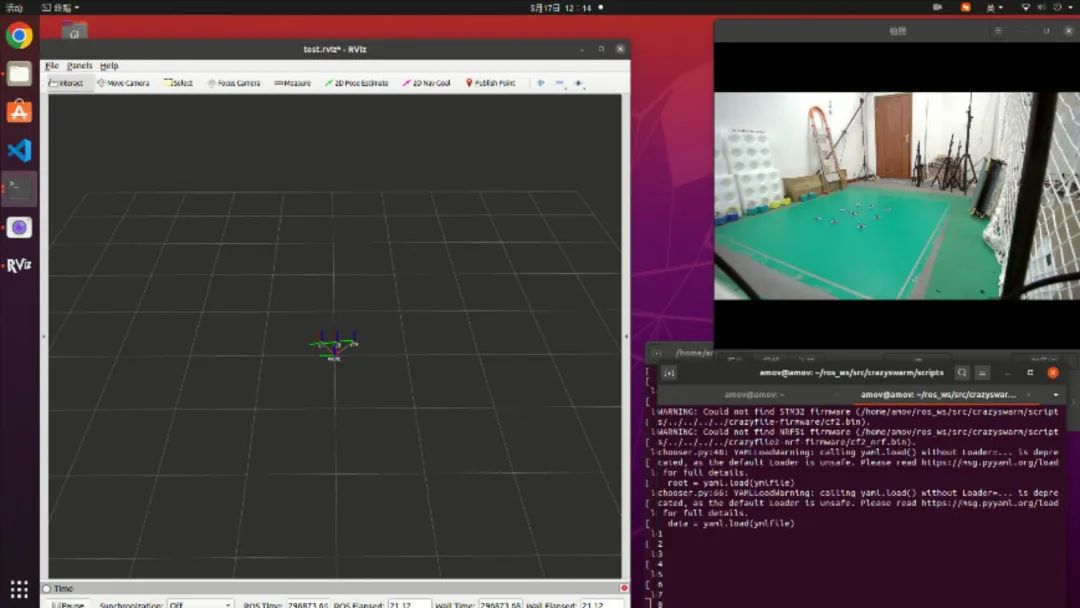Click the new tab button in terminal
Image resolution: width=1080 pixels, height=608 pixels.
(x=669, y=373)
